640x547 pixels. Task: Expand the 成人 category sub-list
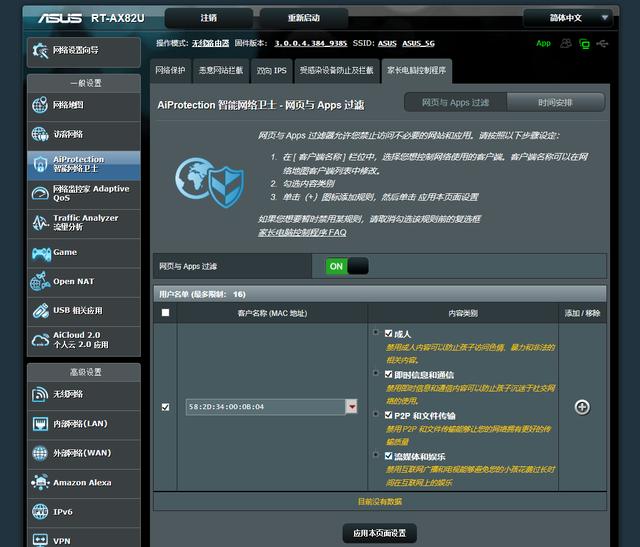376,332
